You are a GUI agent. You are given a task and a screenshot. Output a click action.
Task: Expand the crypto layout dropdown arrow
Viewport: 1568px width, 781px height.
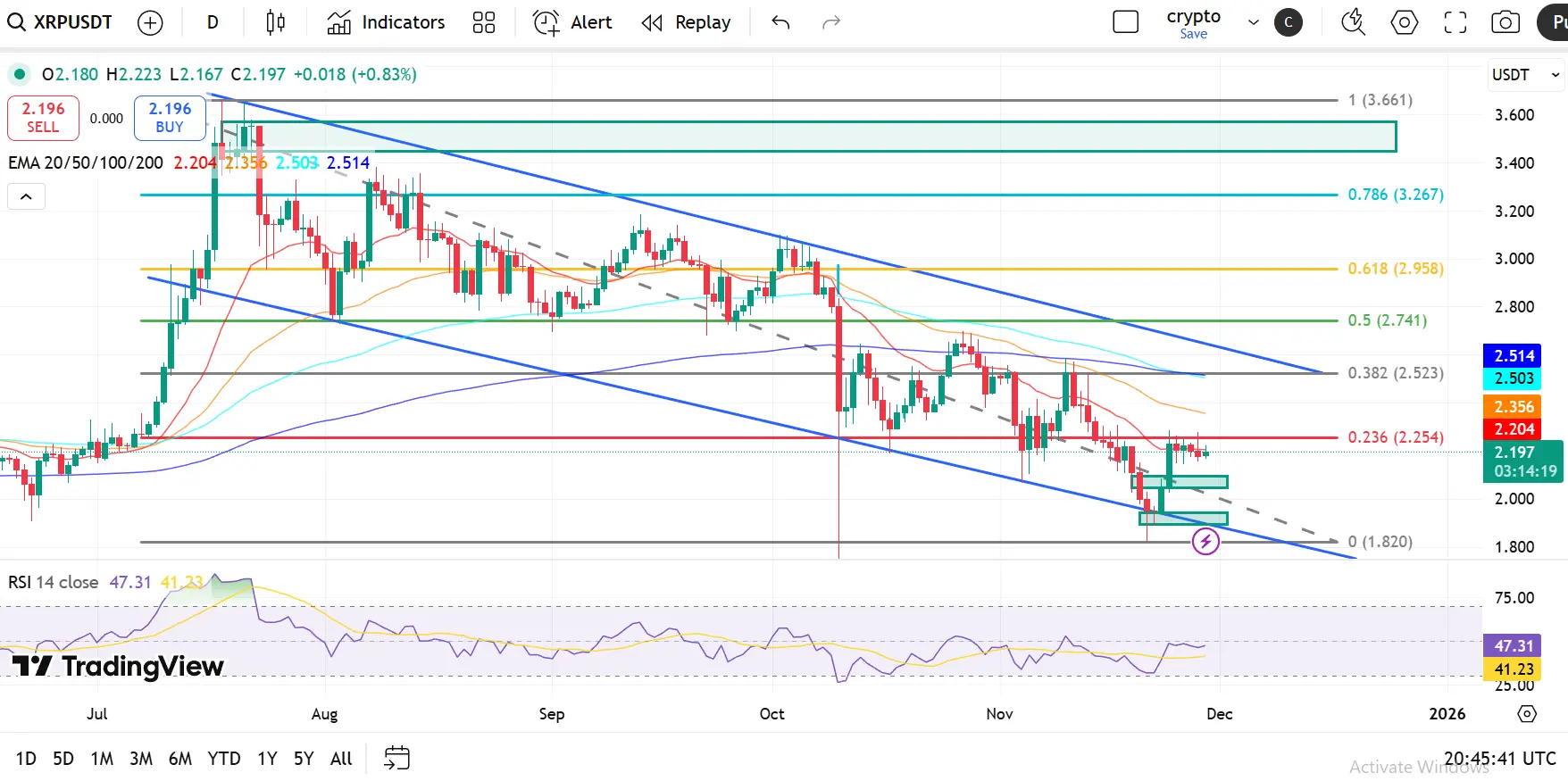tap(1253, 22)
